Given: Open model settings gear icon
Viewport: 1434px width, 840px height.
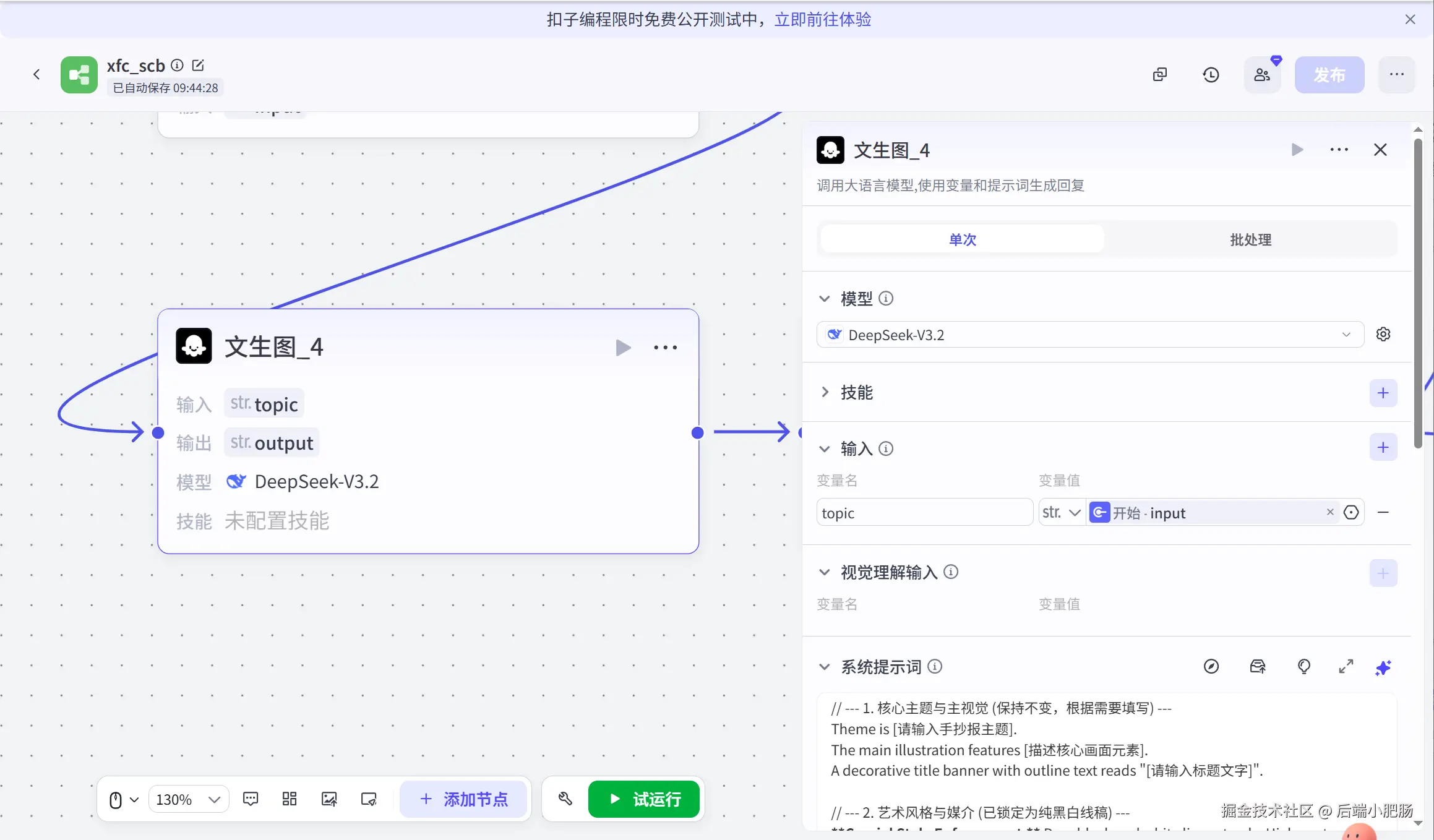Looking at the screenshot, I should coord(1383,335).
